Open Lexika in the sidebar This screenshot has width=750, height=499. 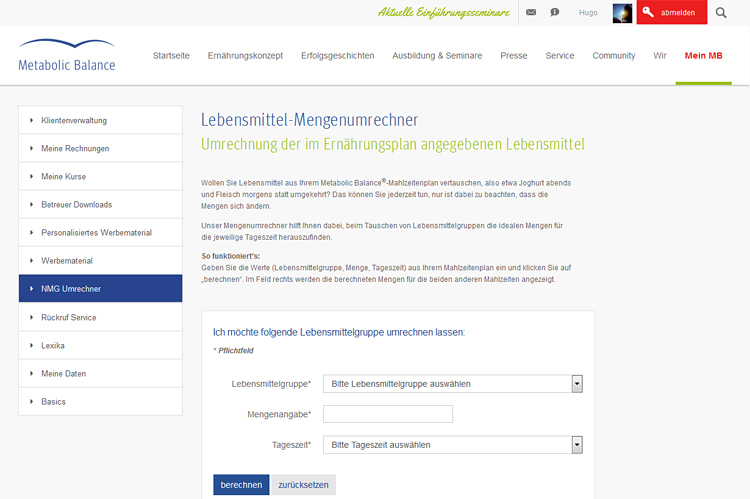100,345
